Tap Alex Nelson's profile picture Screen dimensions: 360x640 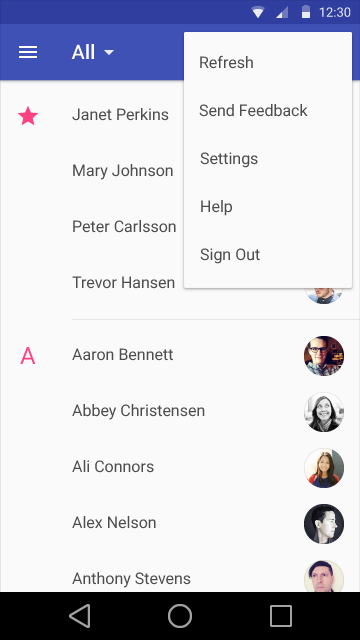(324, 524)
